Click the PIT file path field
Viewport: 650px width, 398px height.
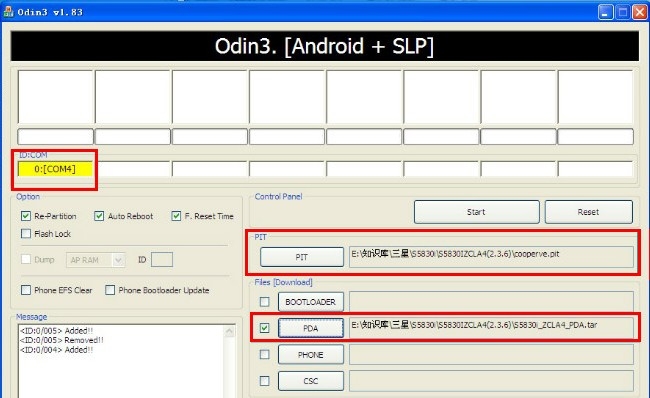[491, 257]
